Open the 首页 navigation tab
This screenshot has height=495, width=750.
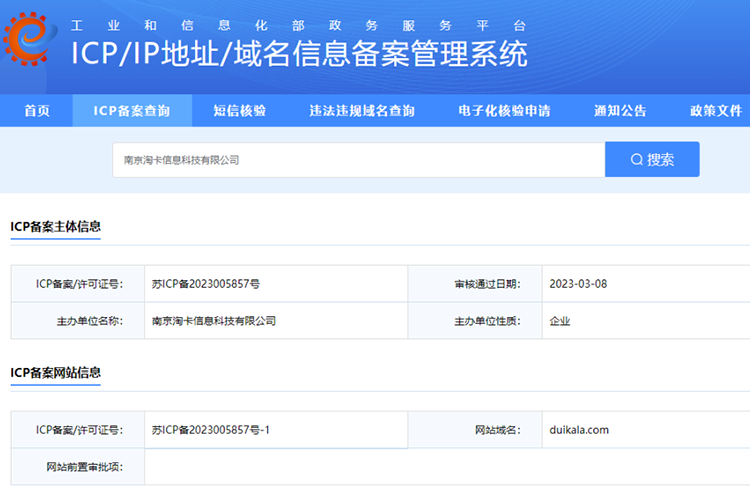37,110
